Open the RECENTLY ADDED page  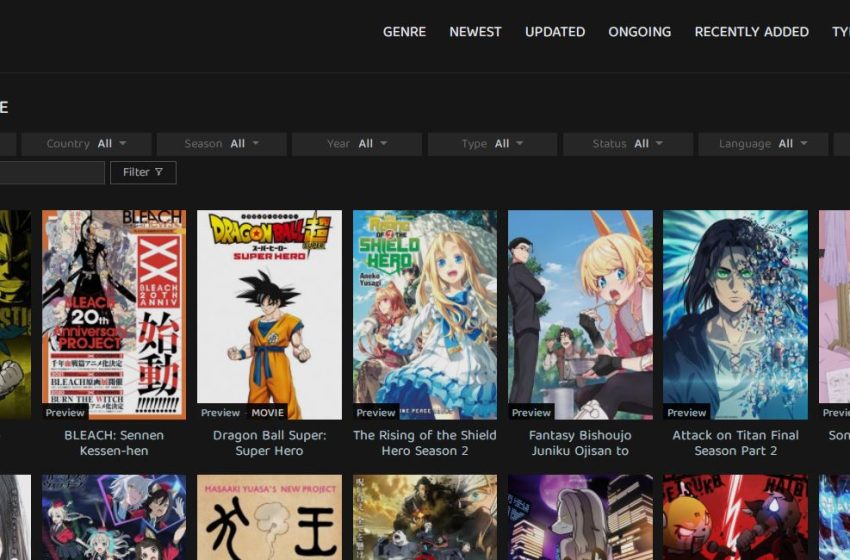pyautogui.click(x=751, y=32)
